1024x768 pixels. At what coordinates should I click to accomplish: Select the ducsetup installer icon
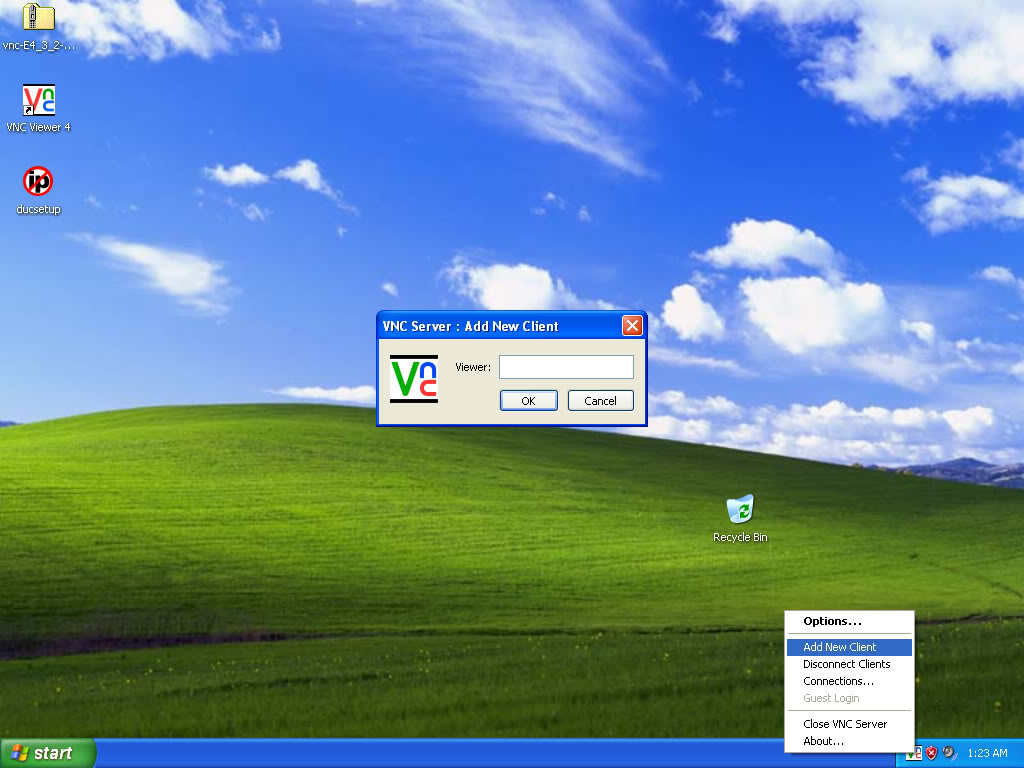tap(38, 182)
